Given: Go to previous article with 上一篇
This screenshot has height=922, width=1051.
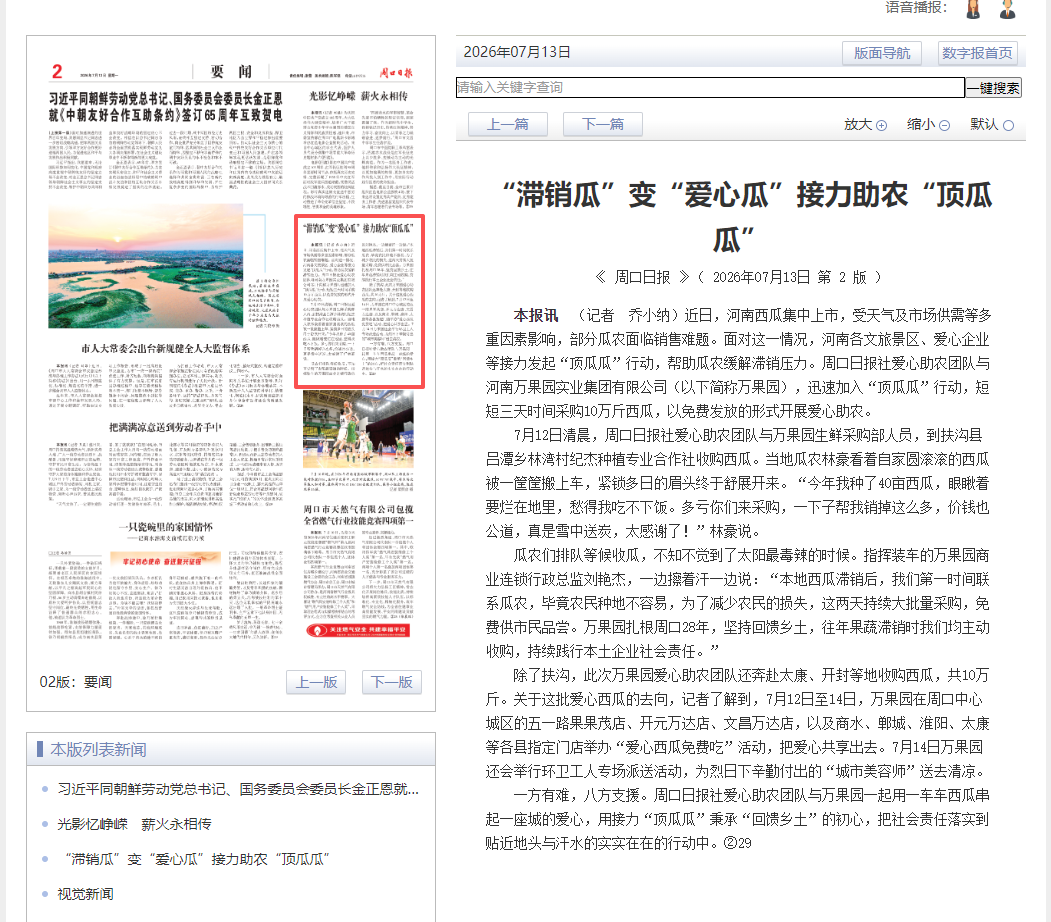Looking at the screenshot, I should pos(508,124).
